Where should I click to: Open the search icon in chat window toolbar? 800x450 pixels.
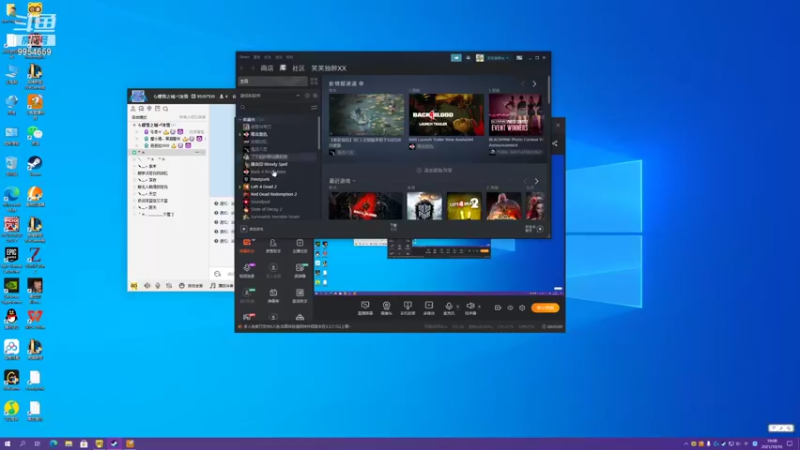[x=165, y=109]
